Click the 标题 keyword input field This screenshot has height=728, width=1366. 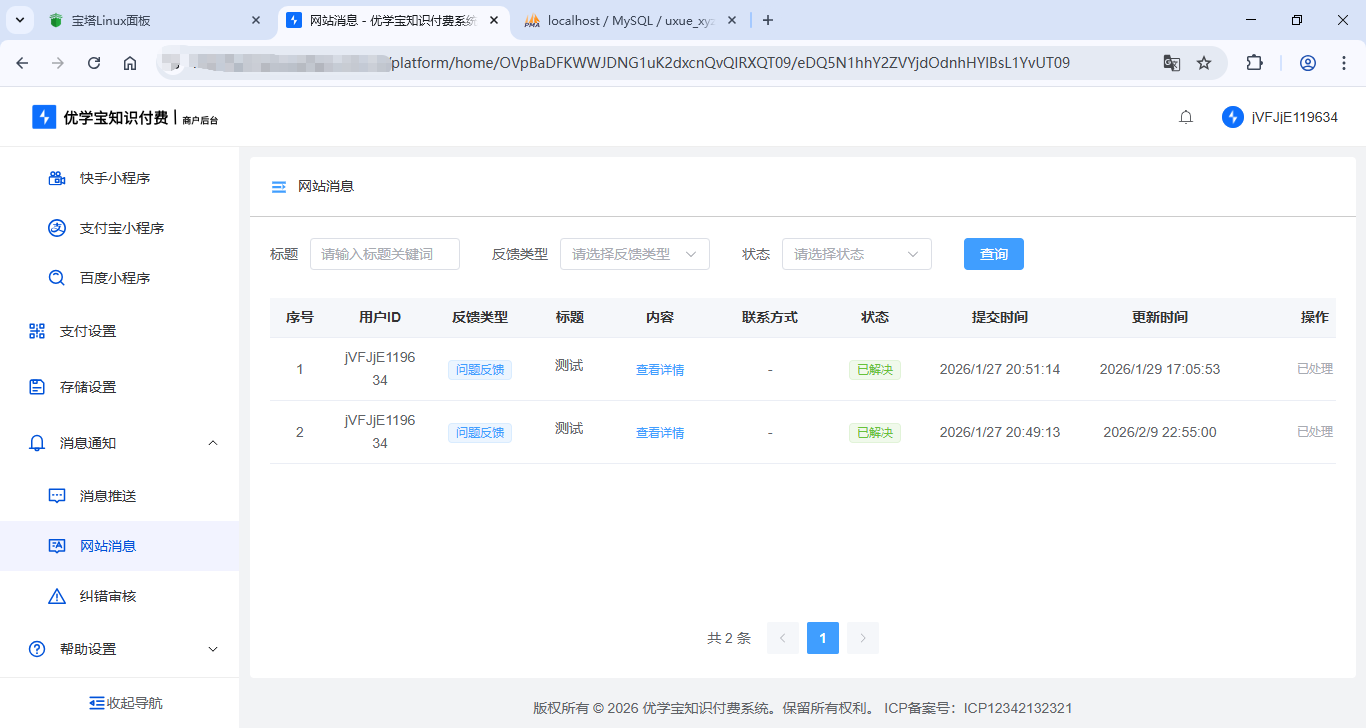pos(385,254)
